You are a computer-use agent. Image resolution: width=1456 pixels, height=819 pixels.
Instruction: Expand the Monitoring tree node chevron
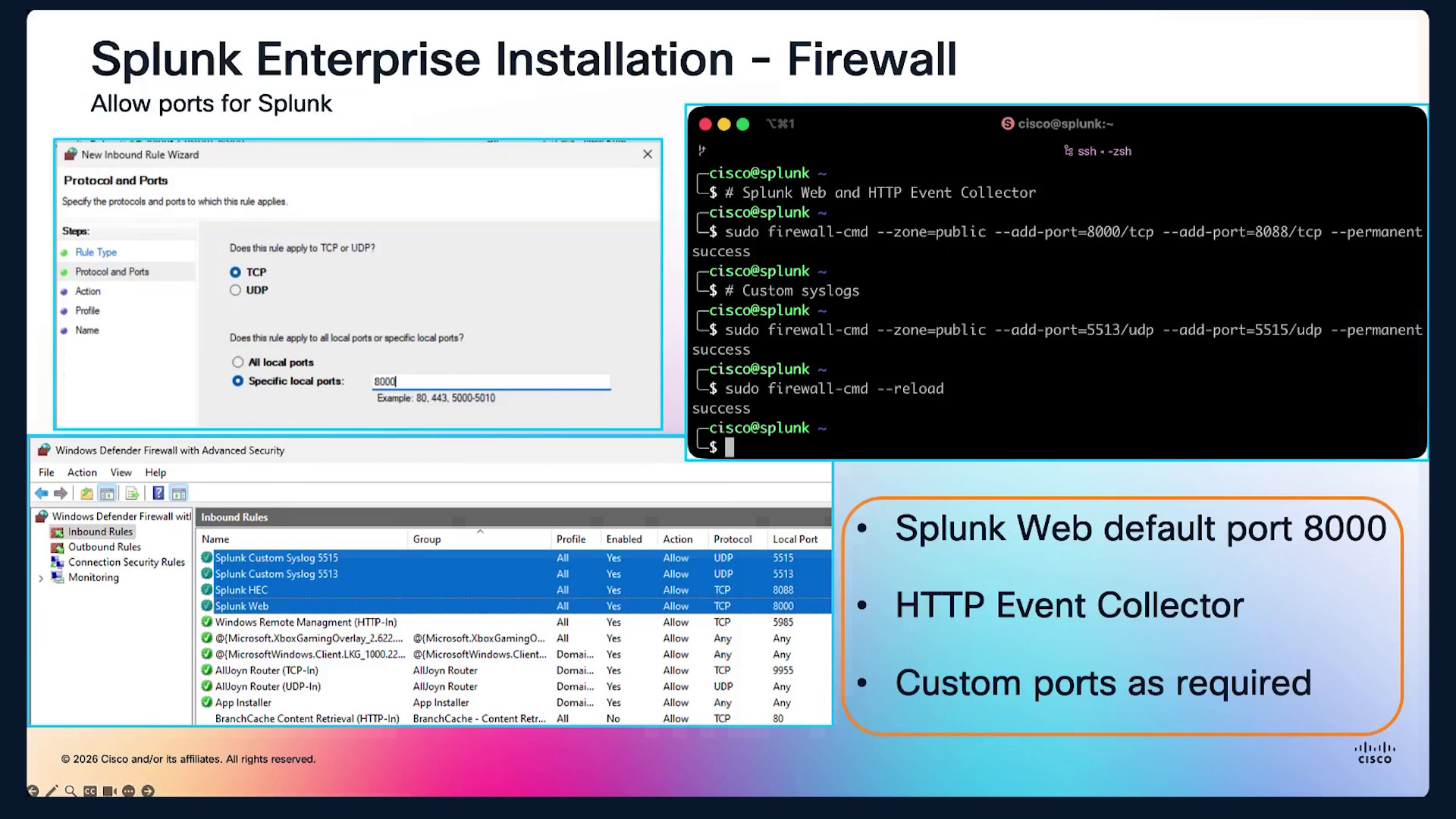pyautogui.click(x=41, y=578)
